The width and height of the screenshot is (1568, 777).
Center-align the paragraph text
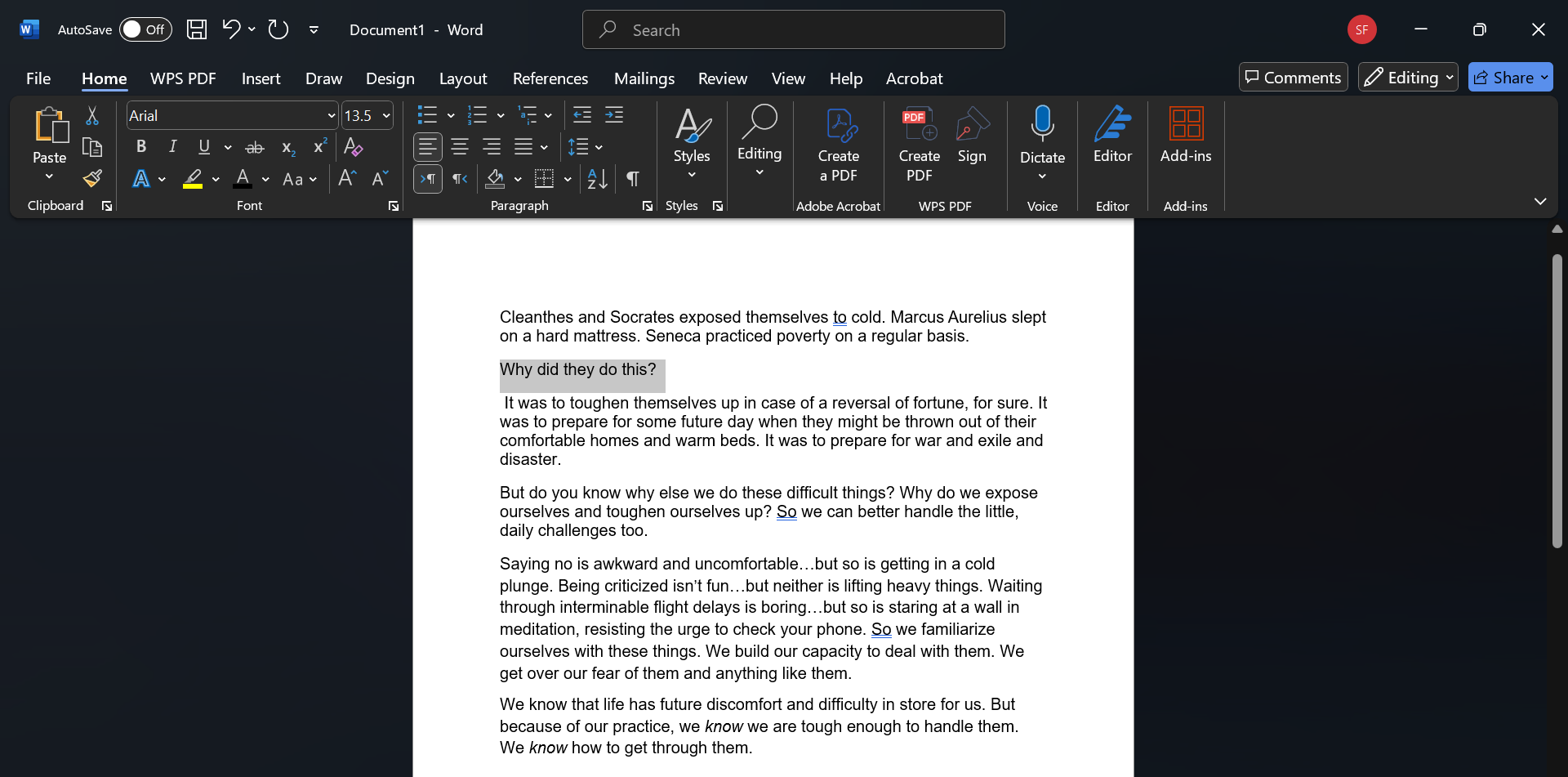coord(460,147)
